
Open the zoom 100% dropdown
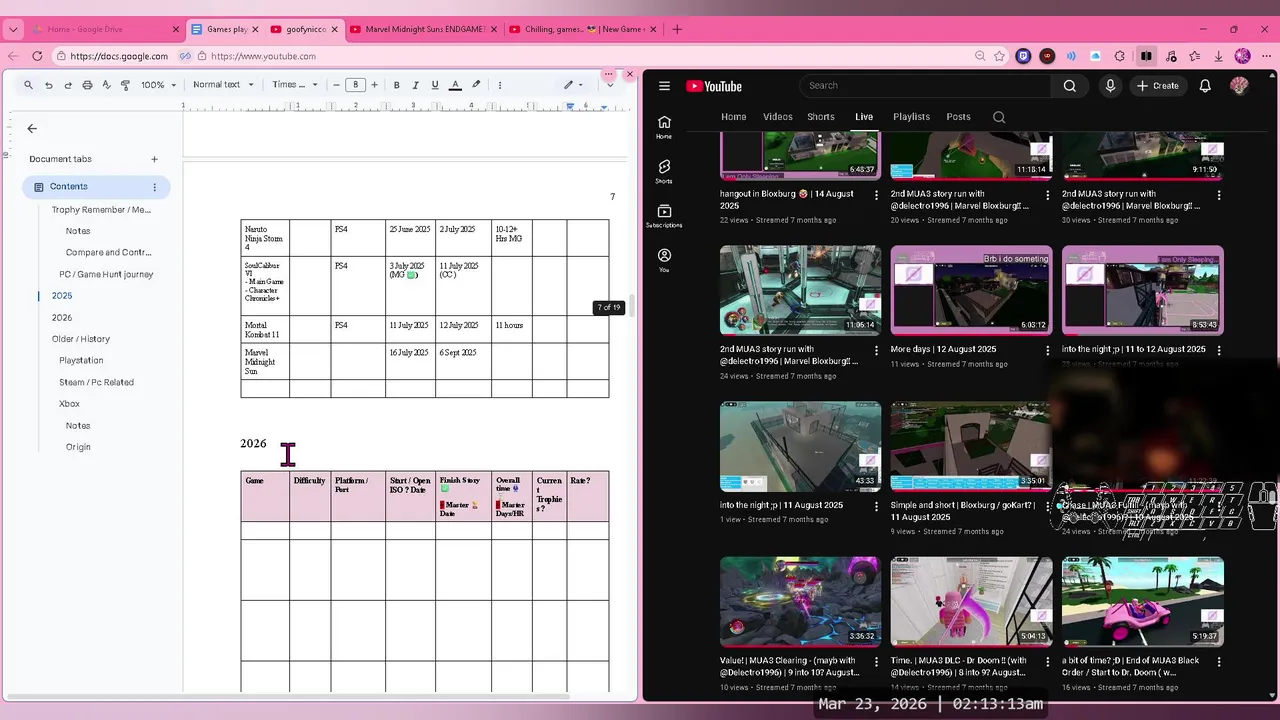tap(158, 85)
